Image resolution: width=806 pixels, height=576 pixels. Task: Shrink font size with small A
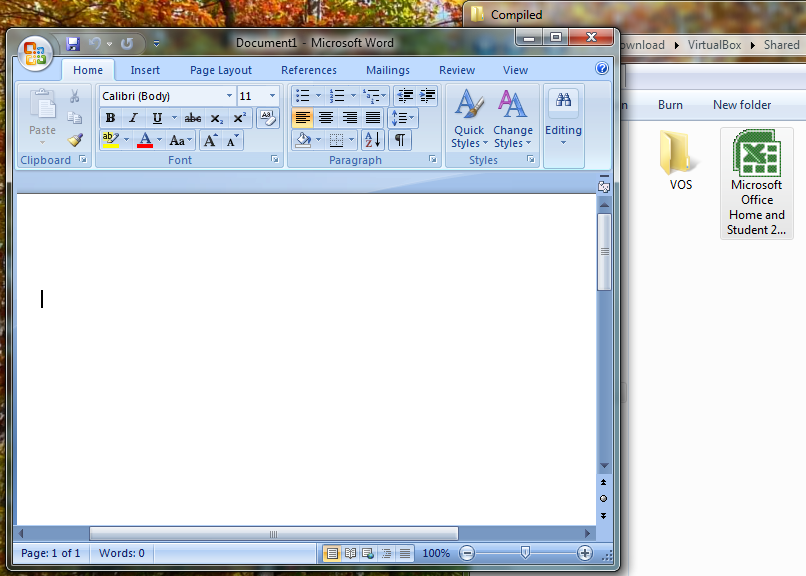[x=232, y=141]
